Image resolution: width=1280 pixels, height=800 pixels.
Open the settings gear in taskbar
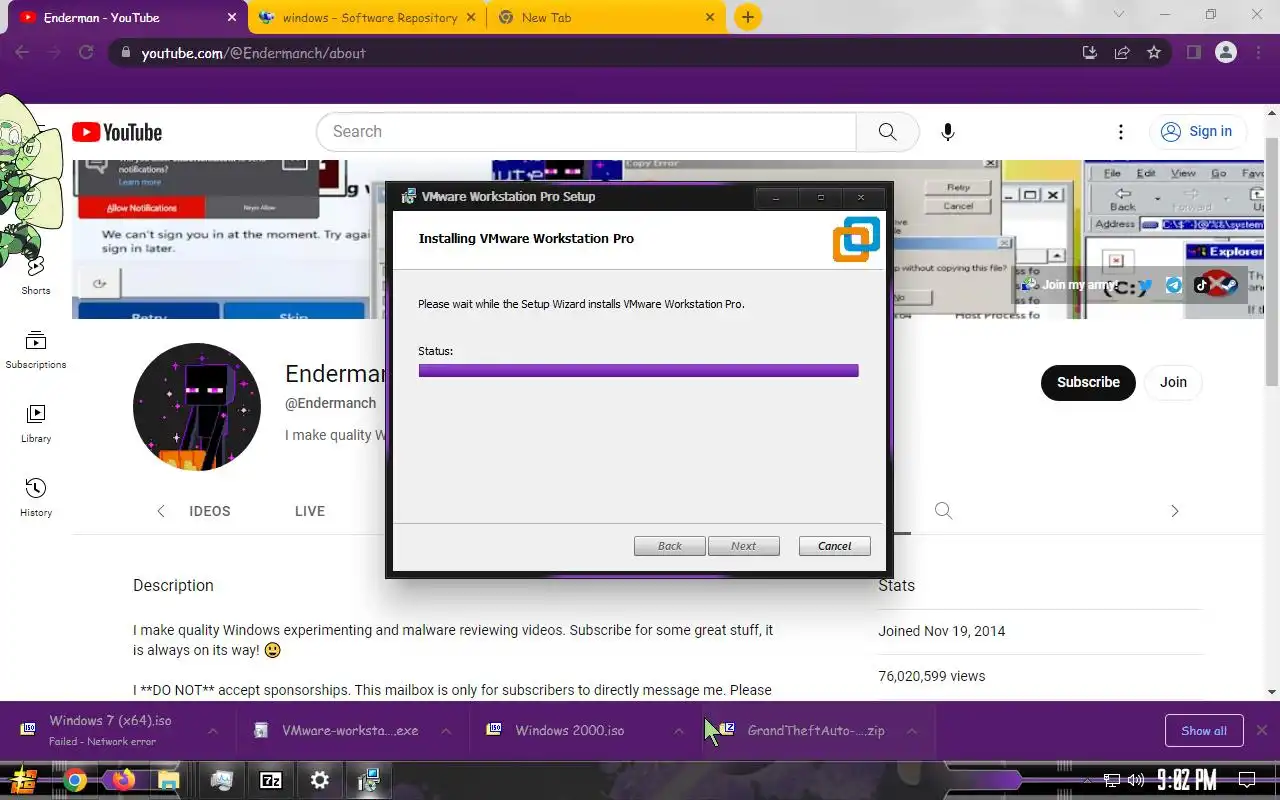(319, 780)
